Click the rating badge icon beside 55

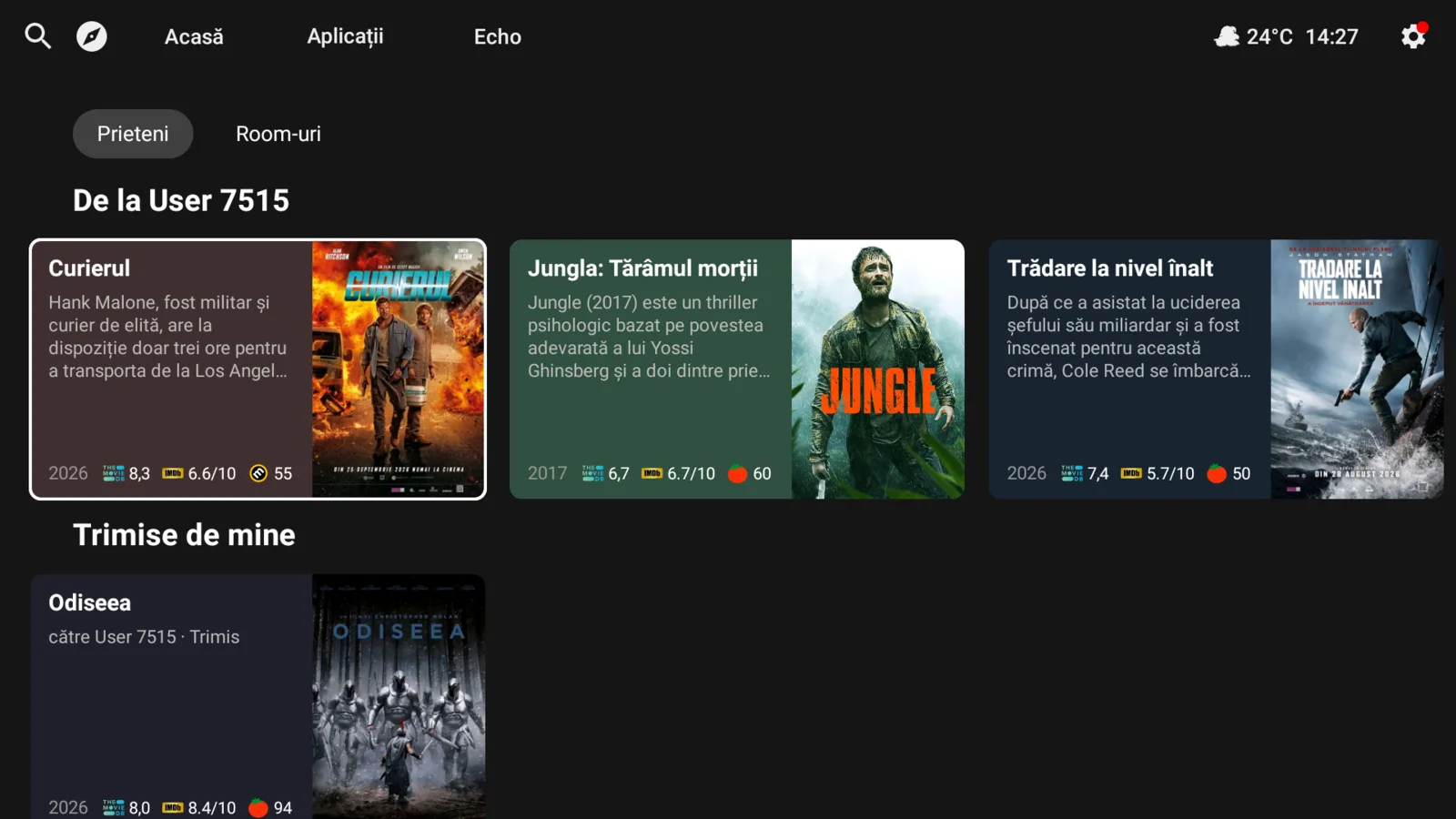[258, 473]
